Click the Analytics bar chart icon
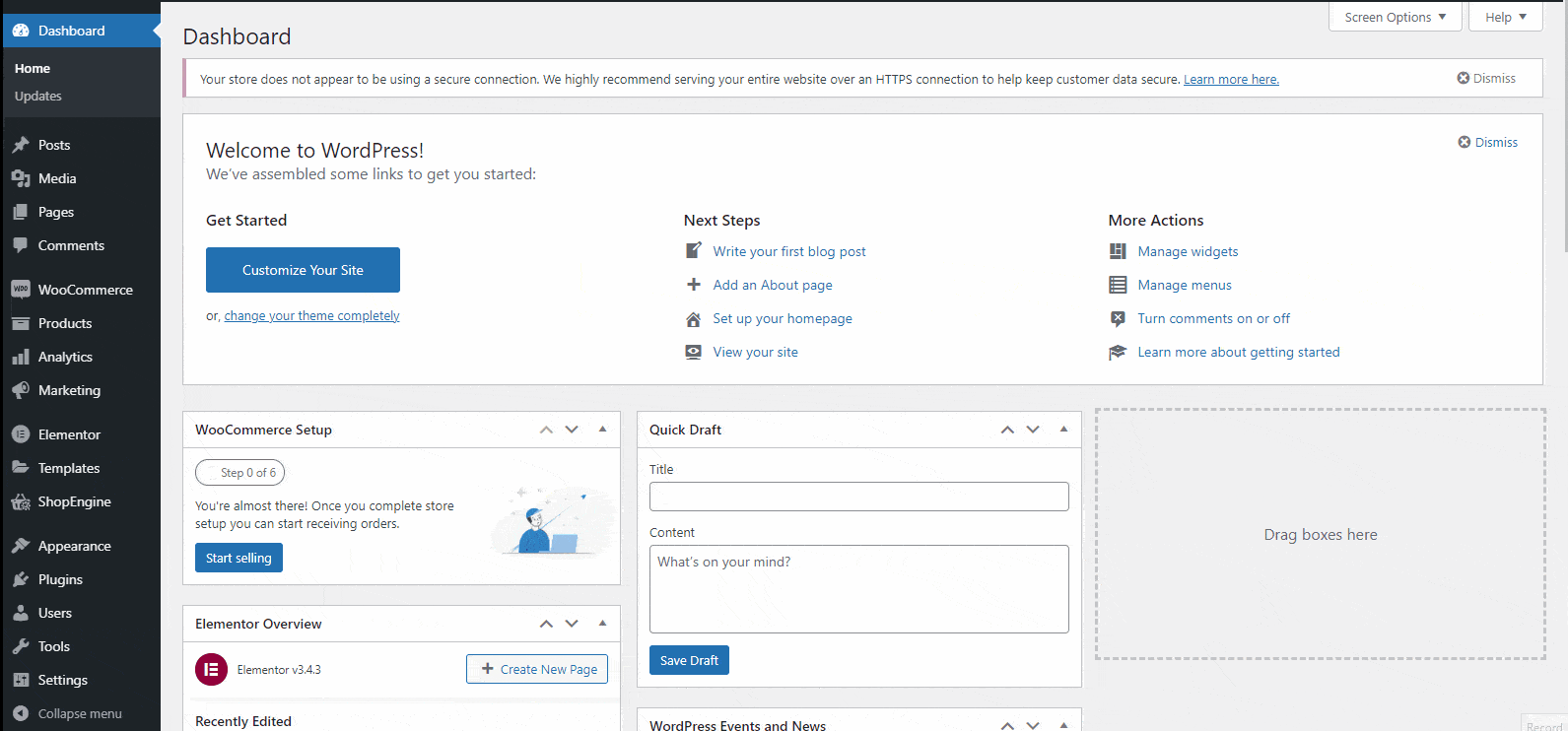Screen dimensions: 1568x731 [21, 357]
